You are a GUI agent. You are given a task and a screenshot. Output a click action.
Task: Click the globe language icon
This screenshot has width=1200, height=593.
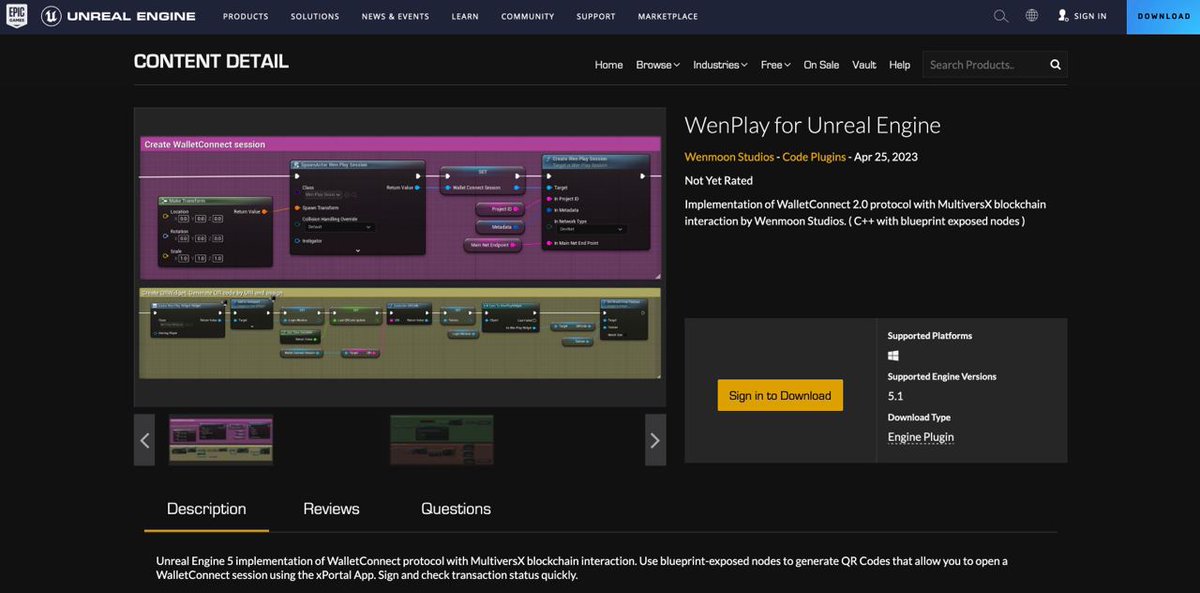1032,16
